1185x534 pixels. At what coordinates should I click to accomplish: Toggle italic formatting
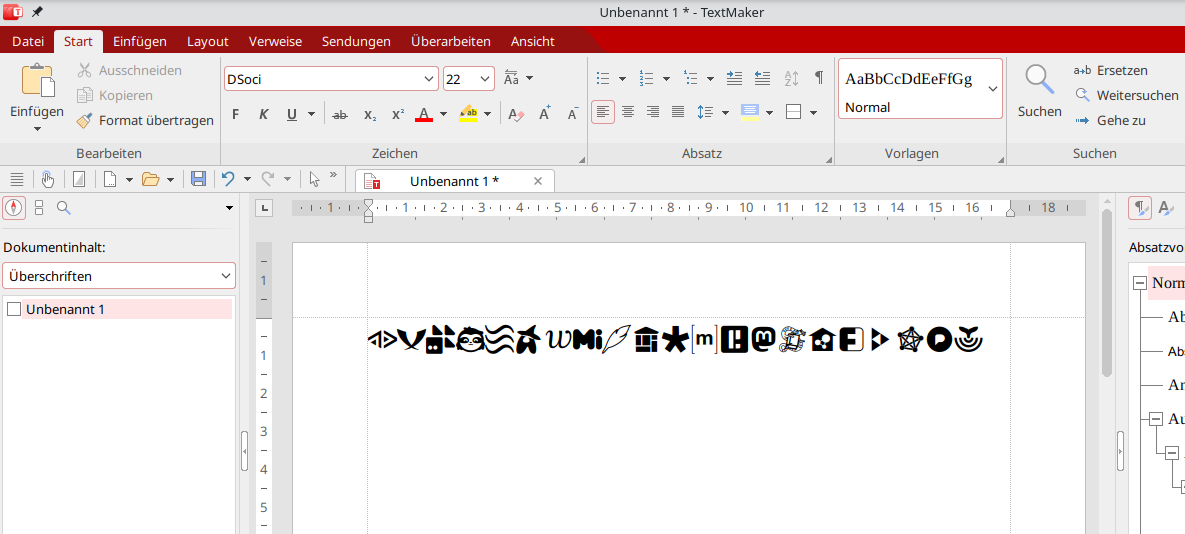coord(264,114)
